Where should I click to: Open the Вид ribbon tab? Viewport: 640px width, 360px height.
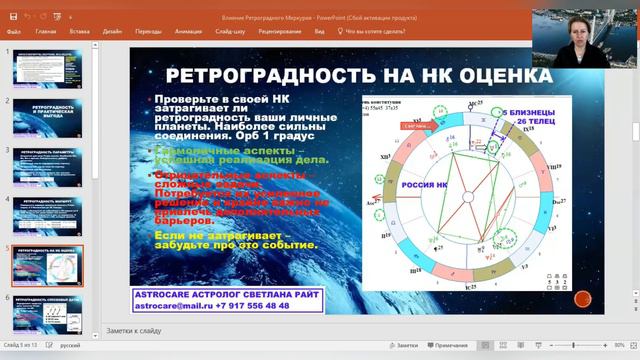[x=320, y=31]
